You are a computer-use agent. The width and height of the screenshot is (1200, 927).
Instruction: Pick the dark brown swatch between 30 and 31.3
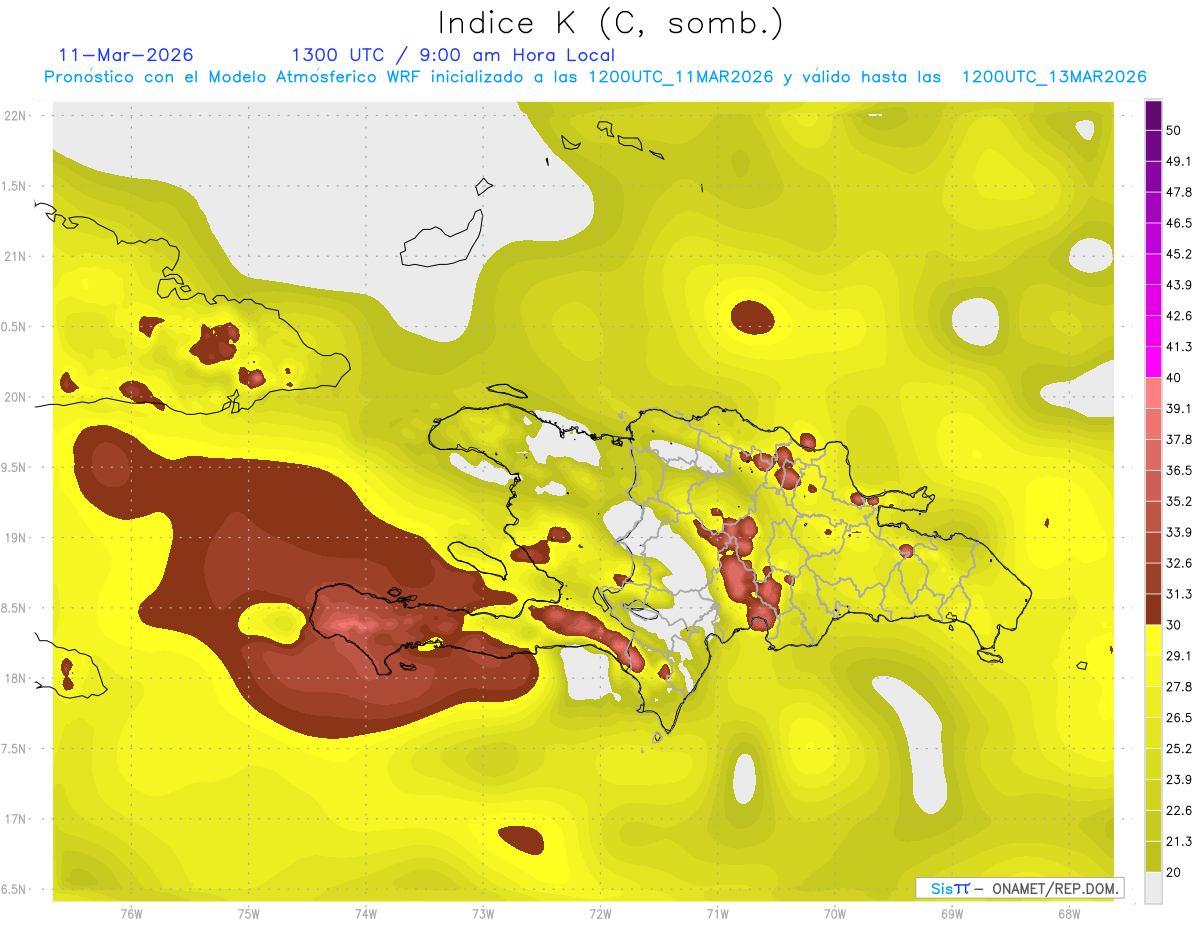1153,609
